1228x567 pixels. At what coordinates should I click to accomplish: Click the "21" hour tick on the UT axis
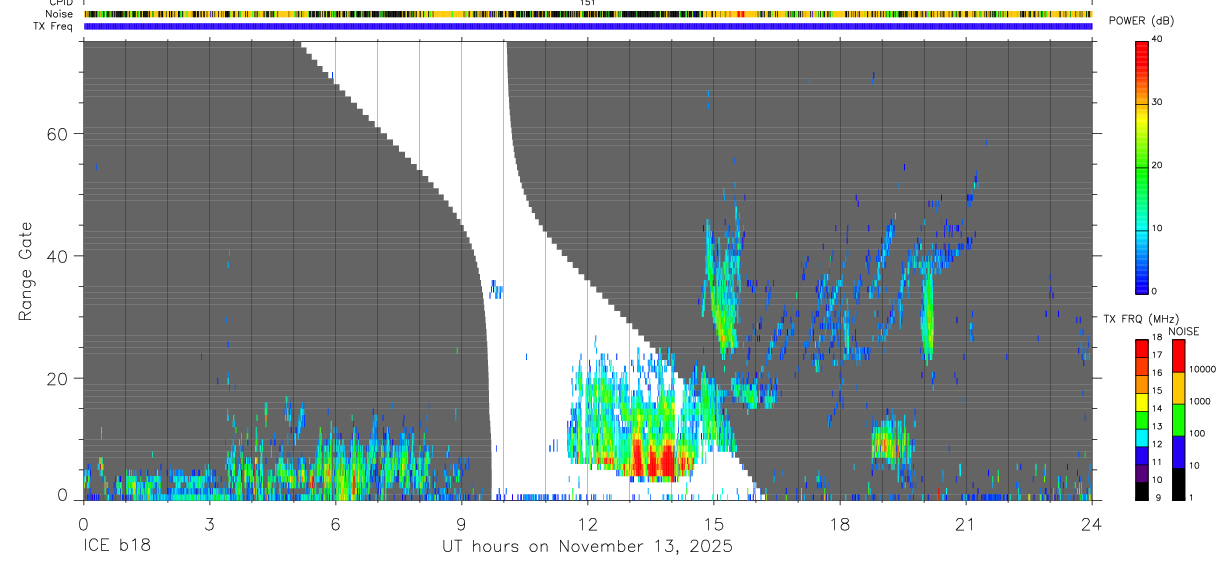[966, 523]
